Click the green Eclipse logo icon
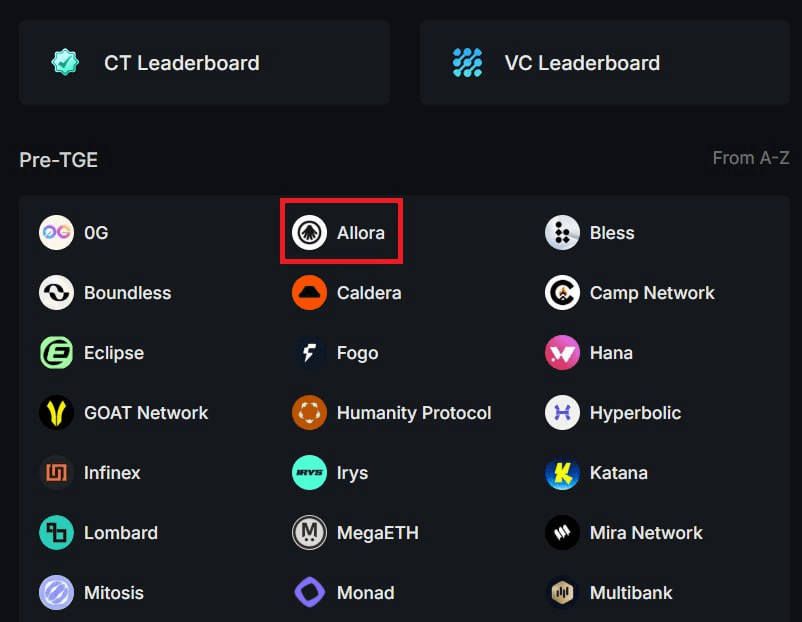This screenshot has height=622, width=802. [56, 352]
